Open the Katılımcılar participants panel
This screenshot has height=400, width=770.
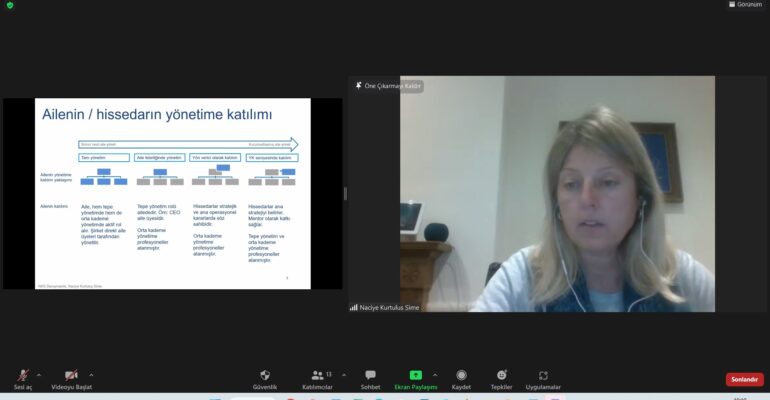pyautogui.click(x=317, y=375)
